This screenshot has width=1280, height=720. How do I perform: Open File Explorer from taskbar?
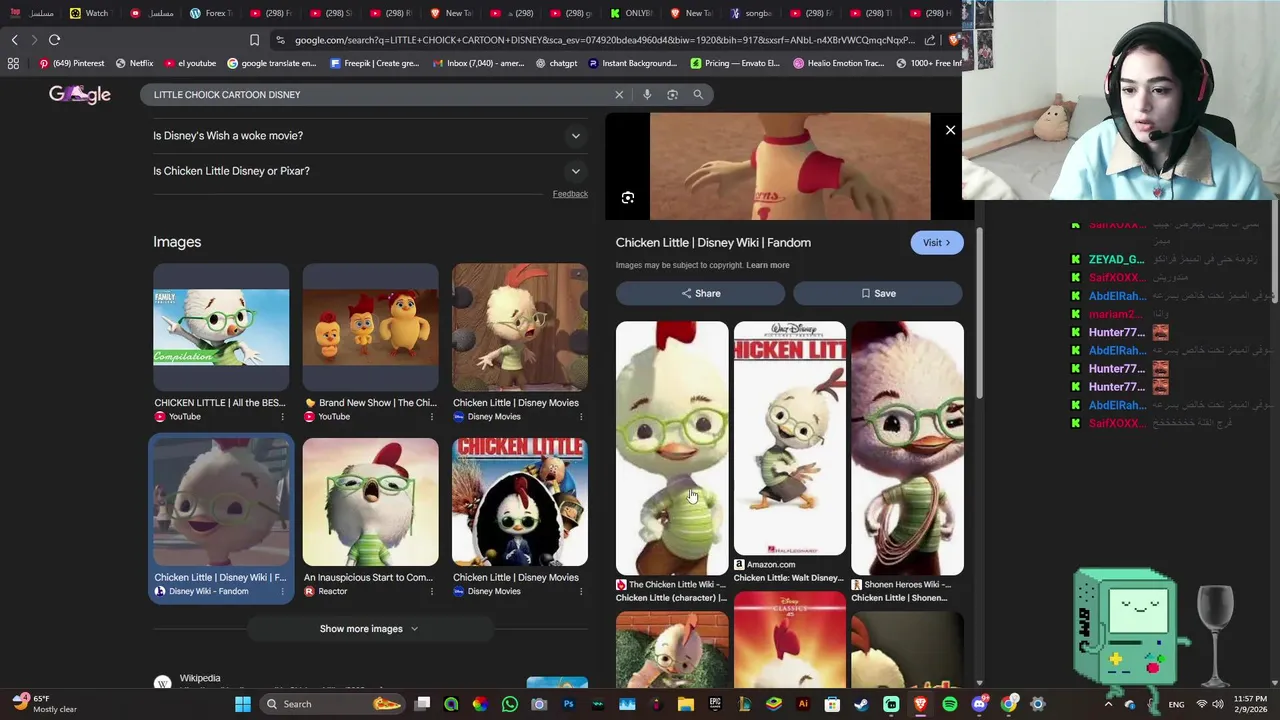click(x=685, y=704)
